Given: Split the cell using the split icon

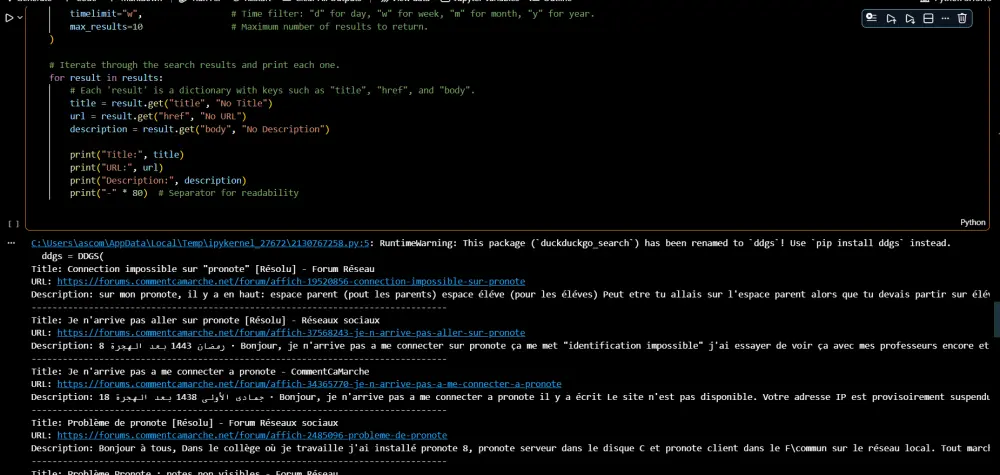Looking at the screenshot, I should click(x=929, y=18).
